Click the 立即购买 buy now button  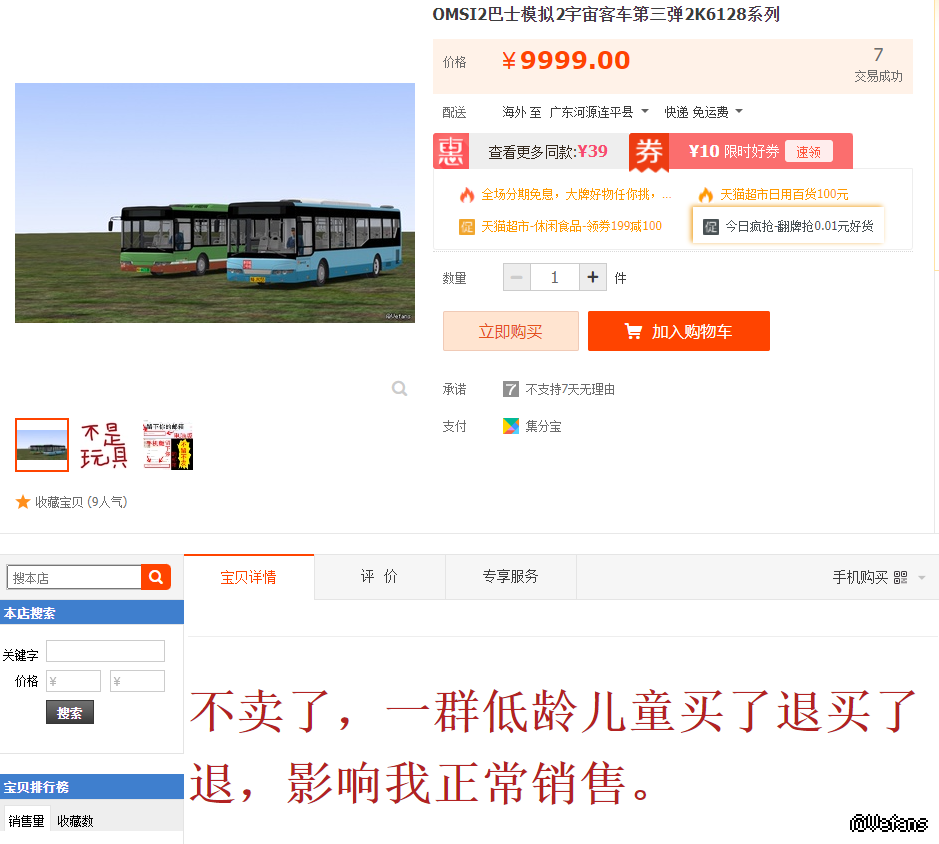click(511, 331)
